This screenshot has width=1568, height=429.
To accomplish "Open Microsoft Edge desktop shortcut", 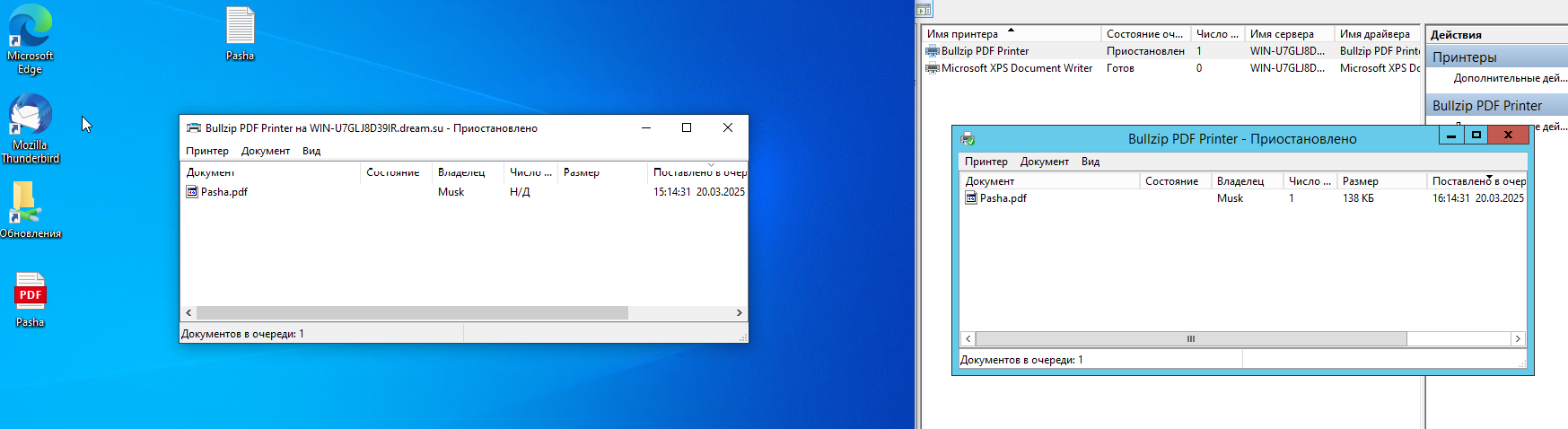I will pyautogui.click(x=30, y=39).
